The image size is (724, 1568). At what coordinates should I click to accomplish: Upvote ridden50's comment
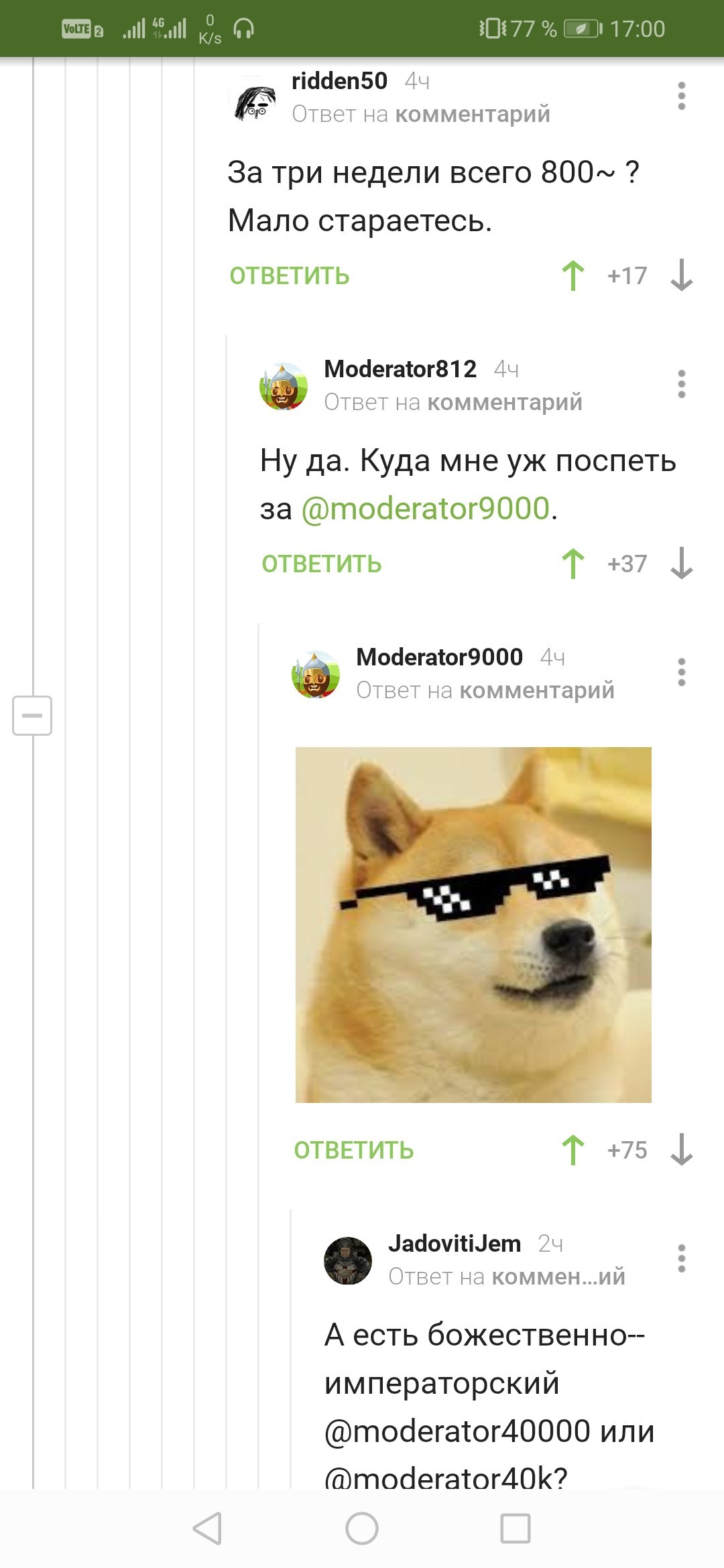tap(573, 275)
